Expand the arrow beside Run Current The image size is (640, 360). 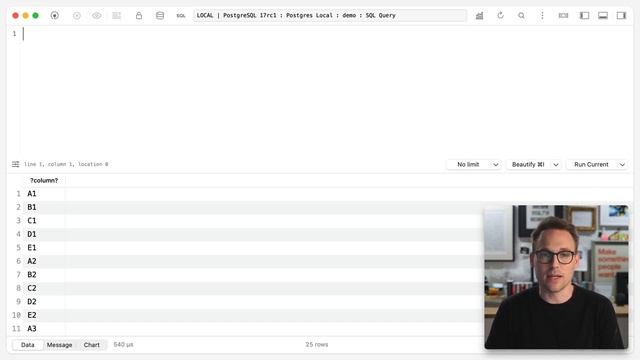[x=622, y=164]
